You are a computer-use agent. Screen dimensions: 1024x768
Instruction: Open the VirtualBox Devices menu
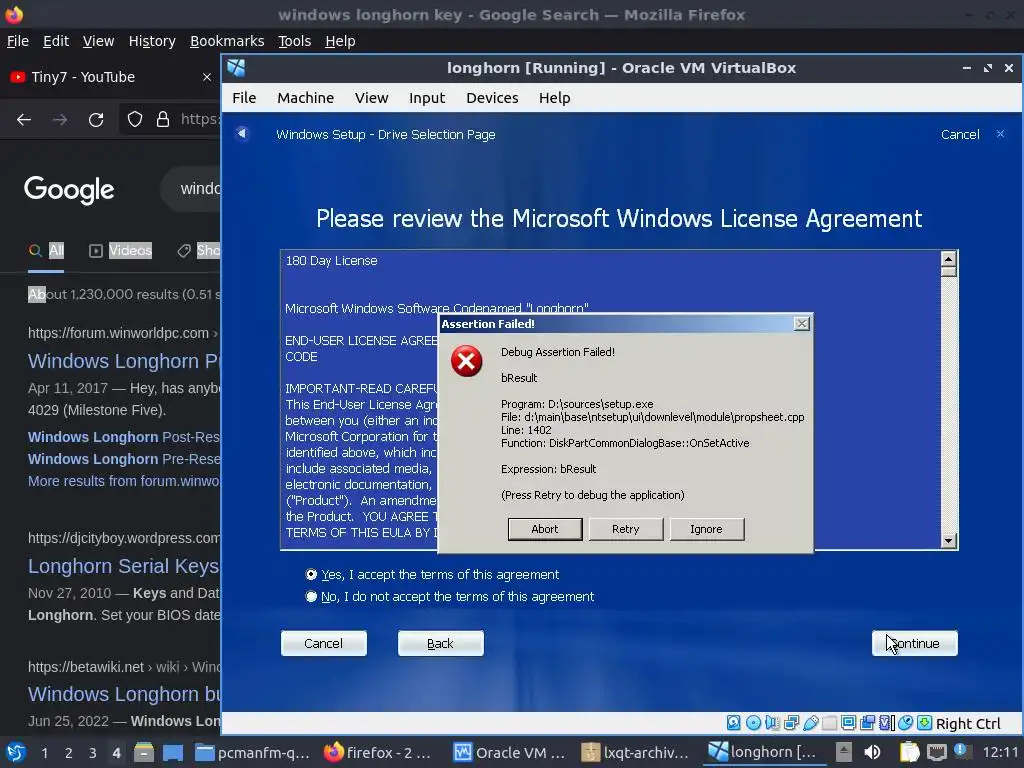pos(492,98)
